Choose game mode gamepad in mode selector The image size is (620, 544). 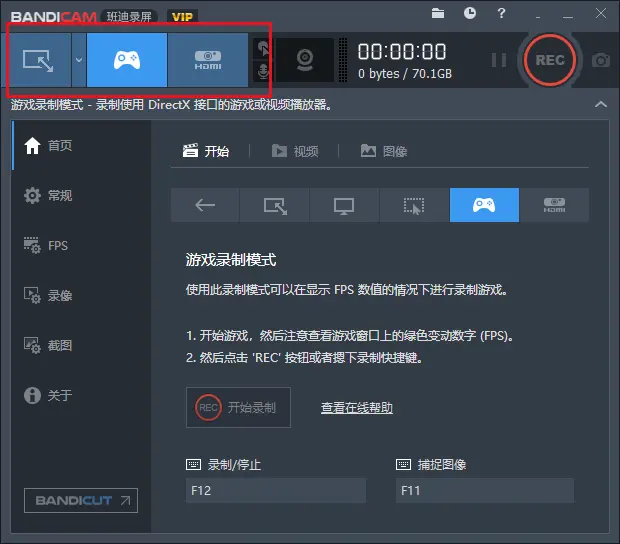tap(484, 205)
